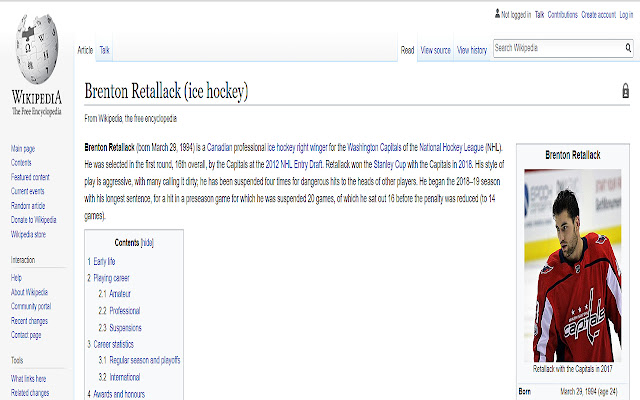The height and width of the screenshot is (400, 640).
Task: Click the infobox Born date text
Action: pyautogui.click(x=589, y=391)
